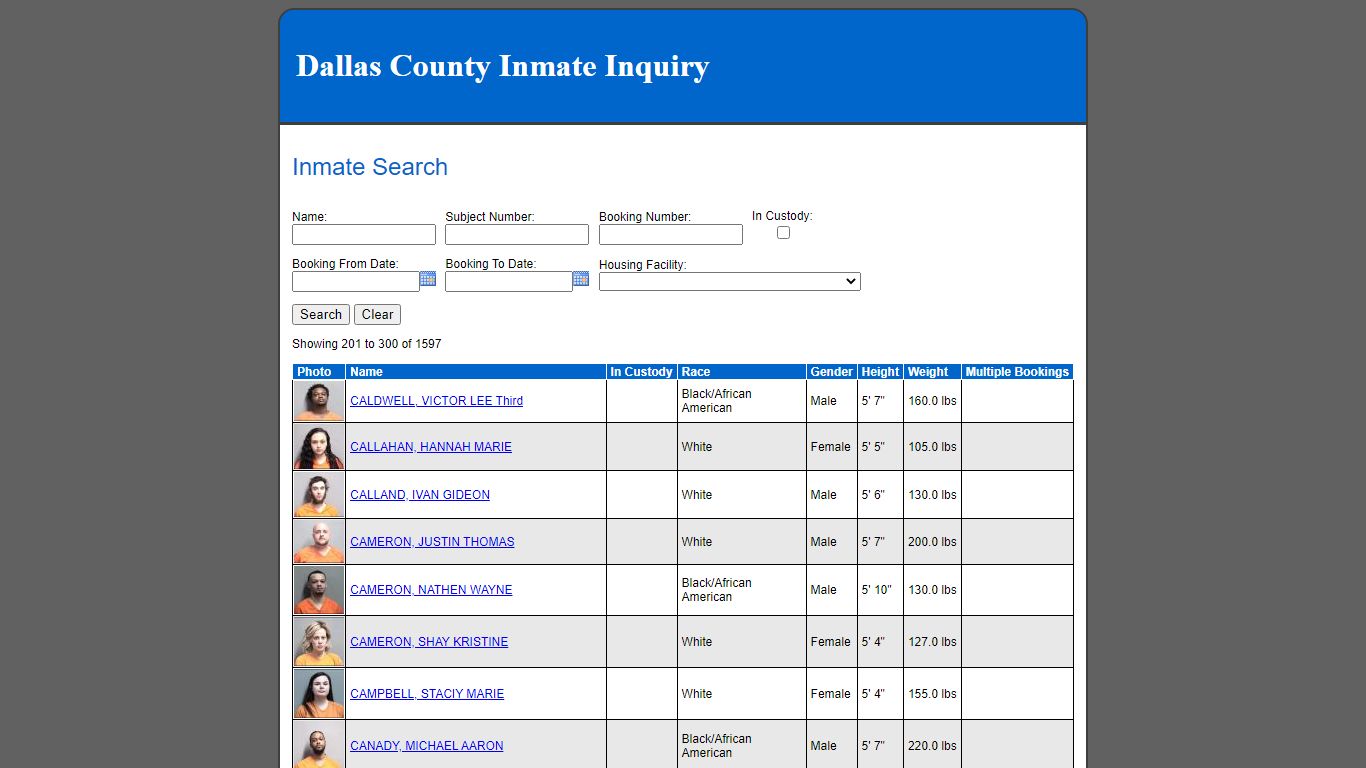Click the 155.0 lbs weight cell
Viewport: 1366px width, 768px height.
pos(932,694)
